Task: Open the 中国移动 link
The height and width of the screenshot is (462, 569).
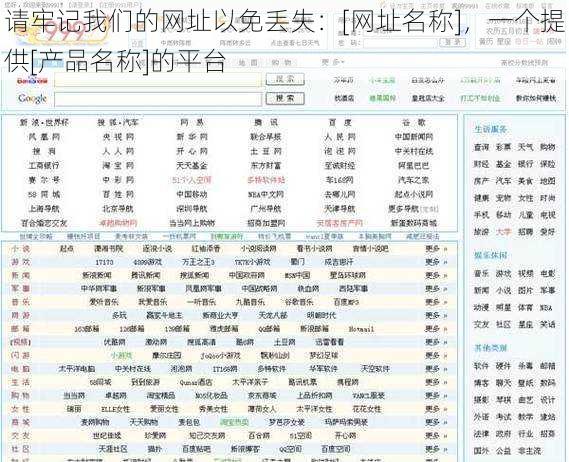Action: click(x=192, y=194)
